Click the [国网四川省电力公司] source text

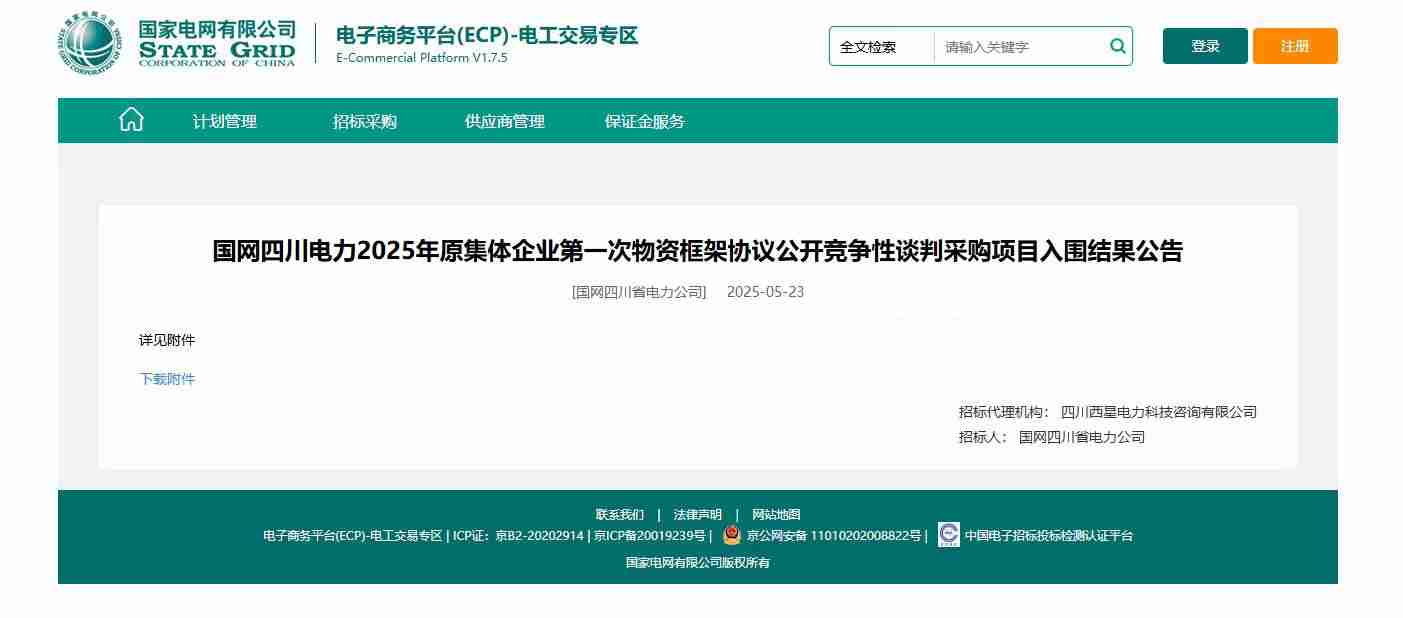pos(639,292)
